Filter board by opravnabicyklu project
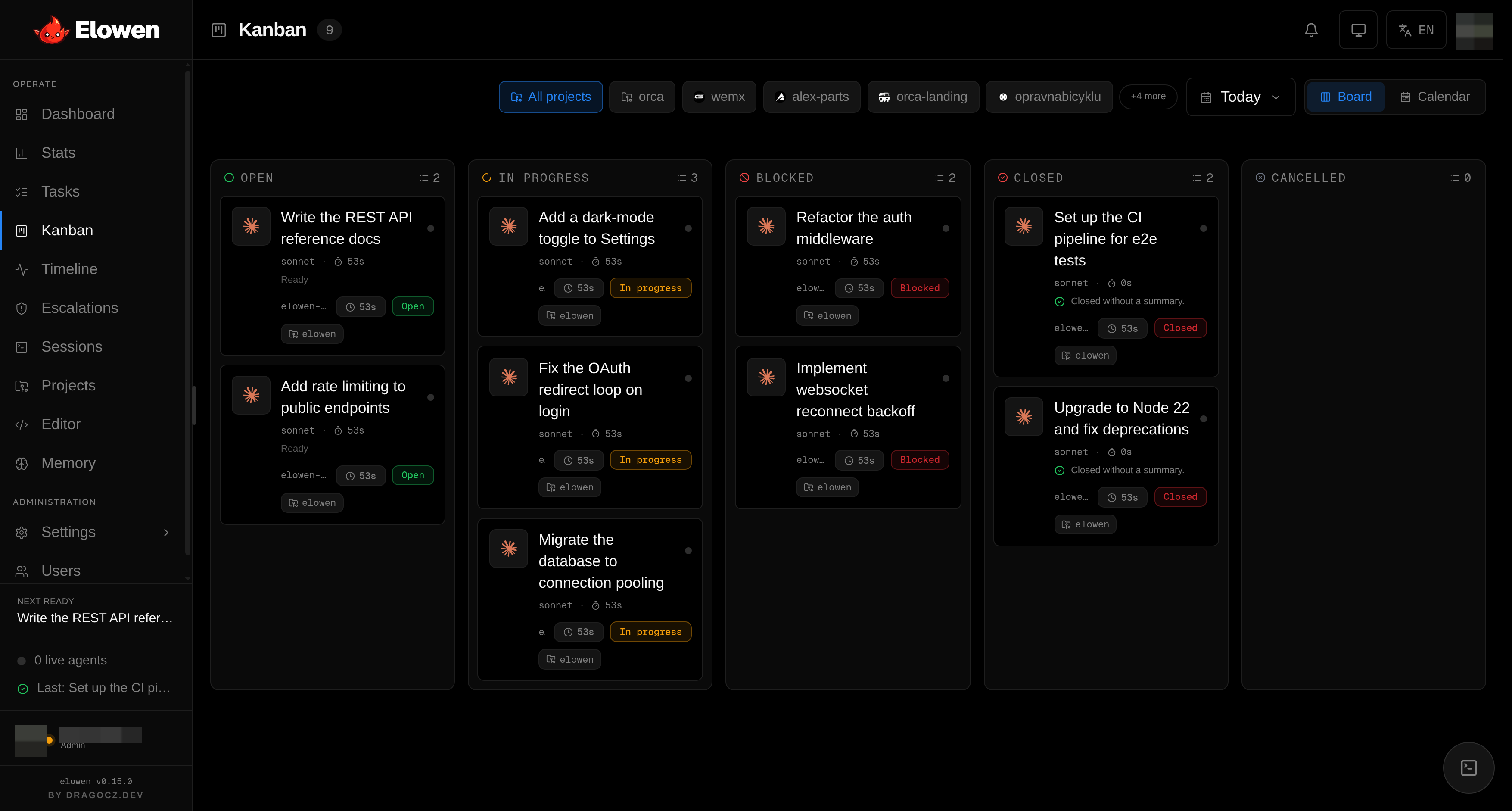 1049,97
